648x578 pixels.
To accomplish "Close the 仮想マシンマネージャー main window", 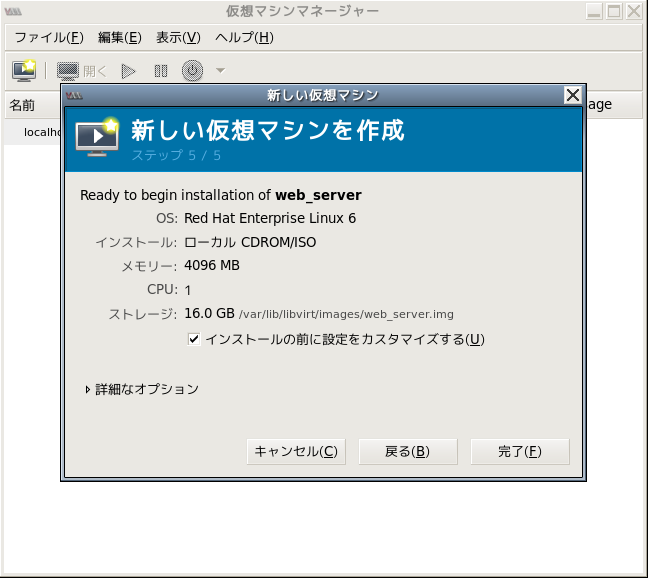I will tap(634, 11).
